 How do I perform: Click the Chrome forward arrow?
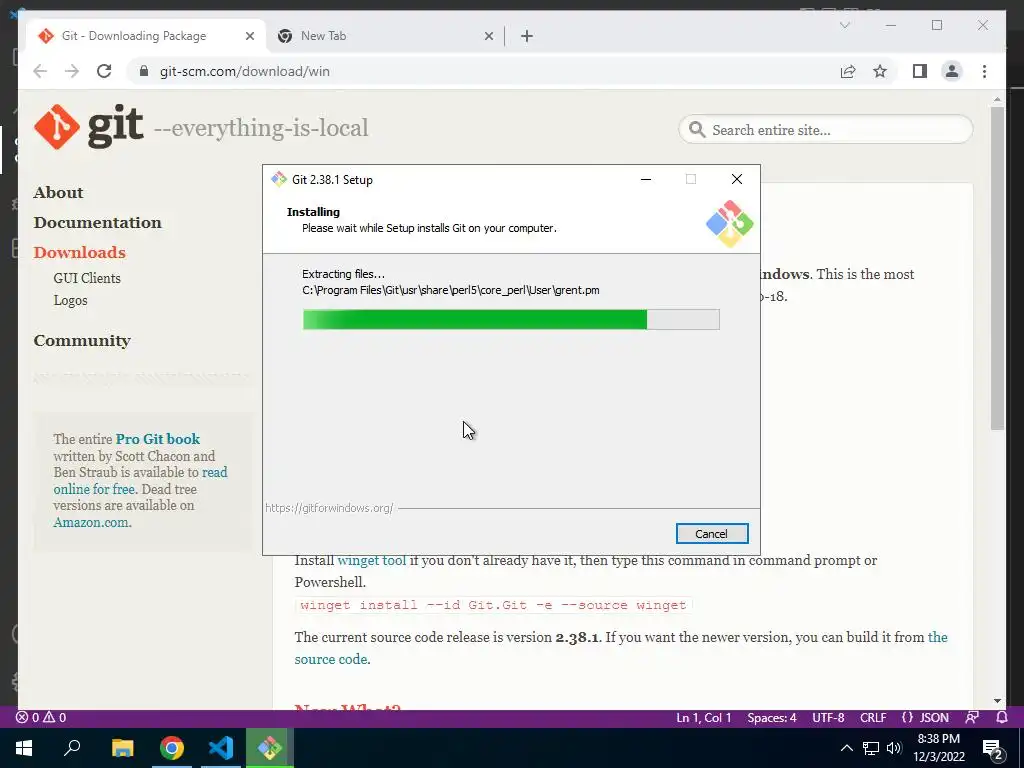point(72,71)
